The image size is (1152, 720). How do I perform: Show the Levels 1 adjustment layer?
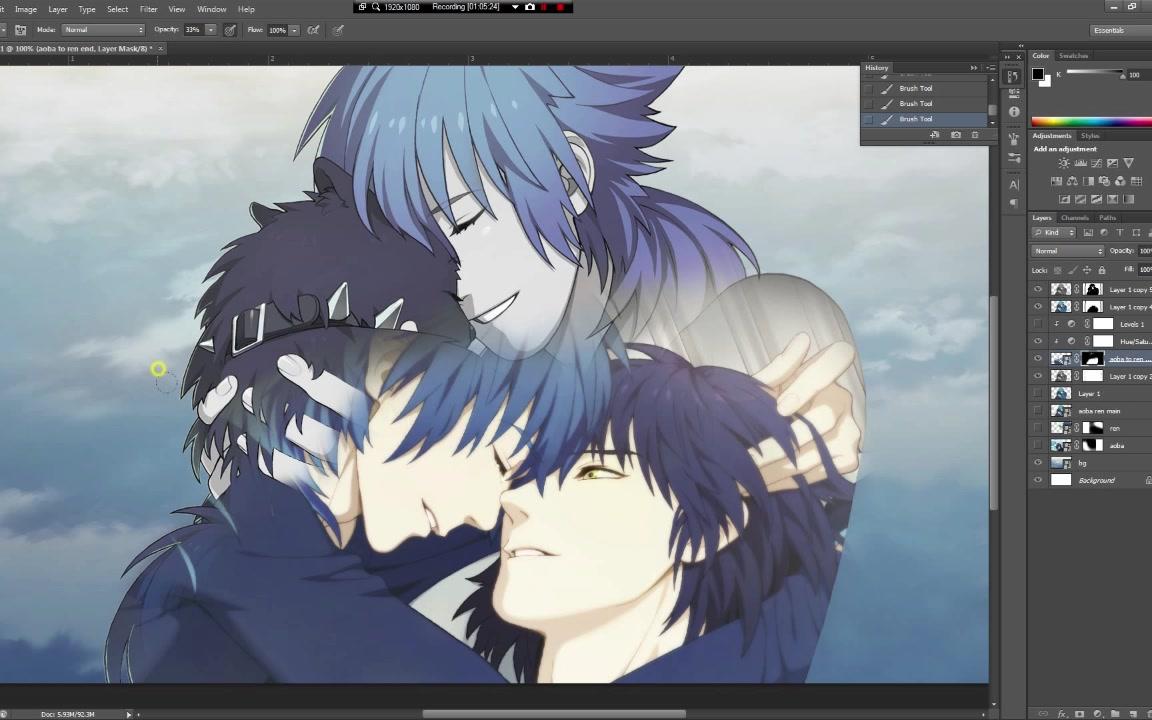[1038, 324]
